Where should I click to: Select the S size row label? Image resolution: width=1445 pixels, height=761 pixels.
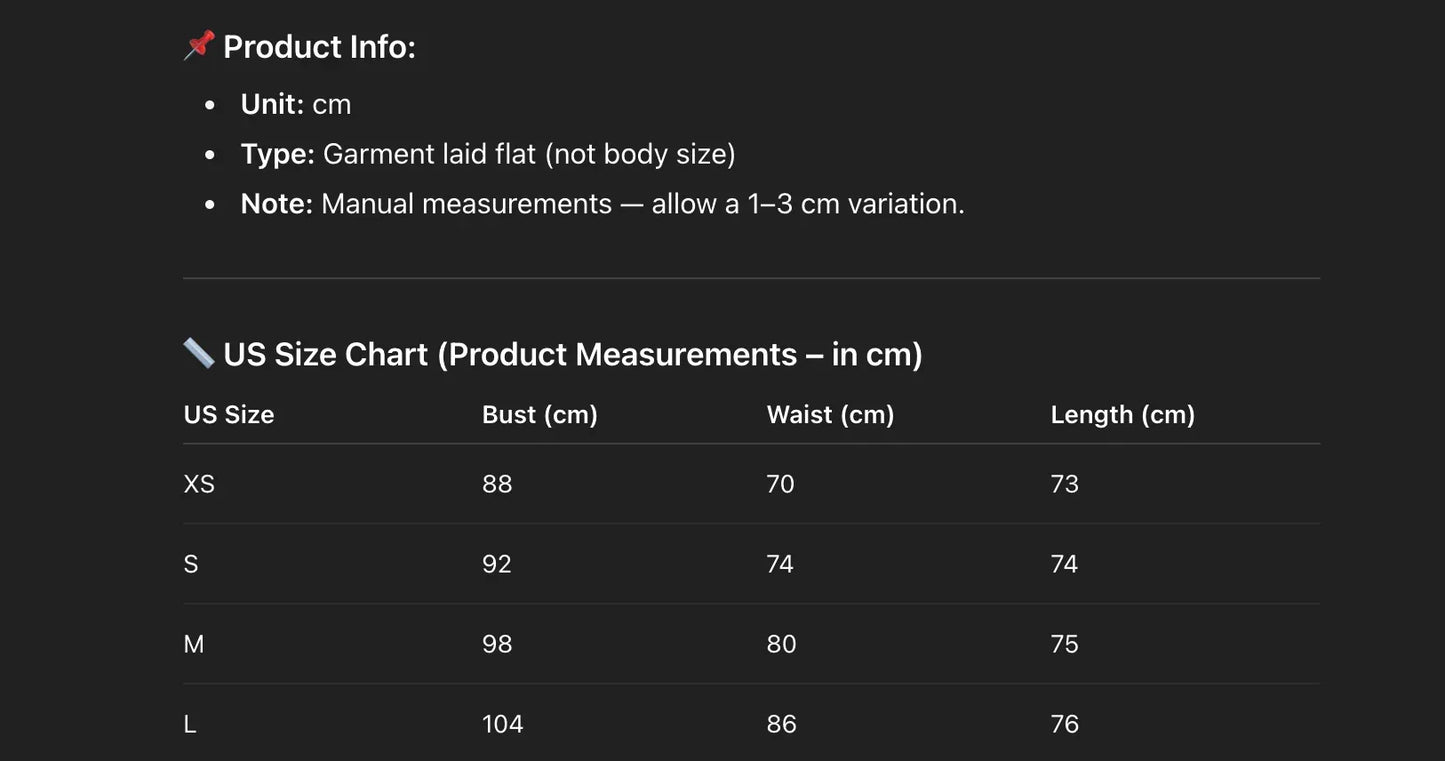(x=191, y=564)
